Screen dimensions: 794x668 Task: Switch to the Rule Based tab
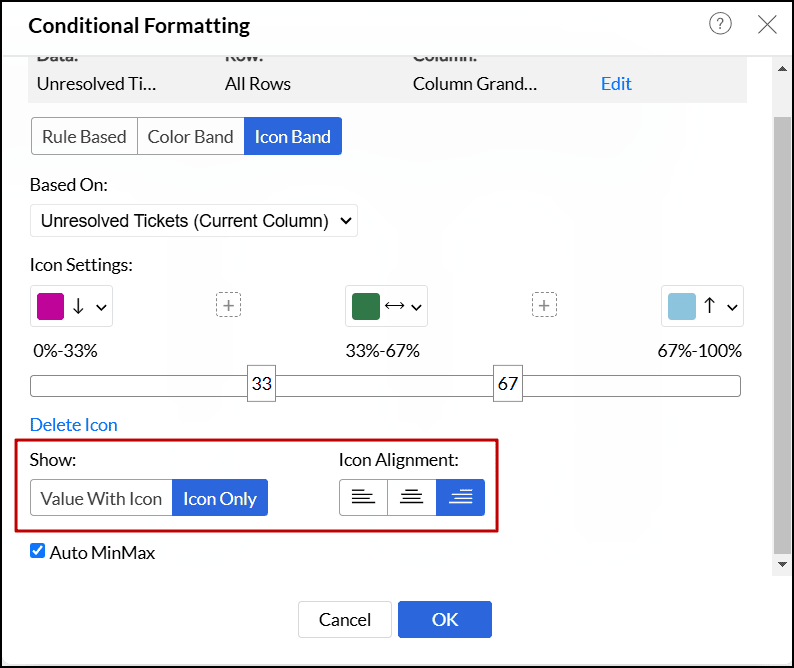tap(84, 137)
